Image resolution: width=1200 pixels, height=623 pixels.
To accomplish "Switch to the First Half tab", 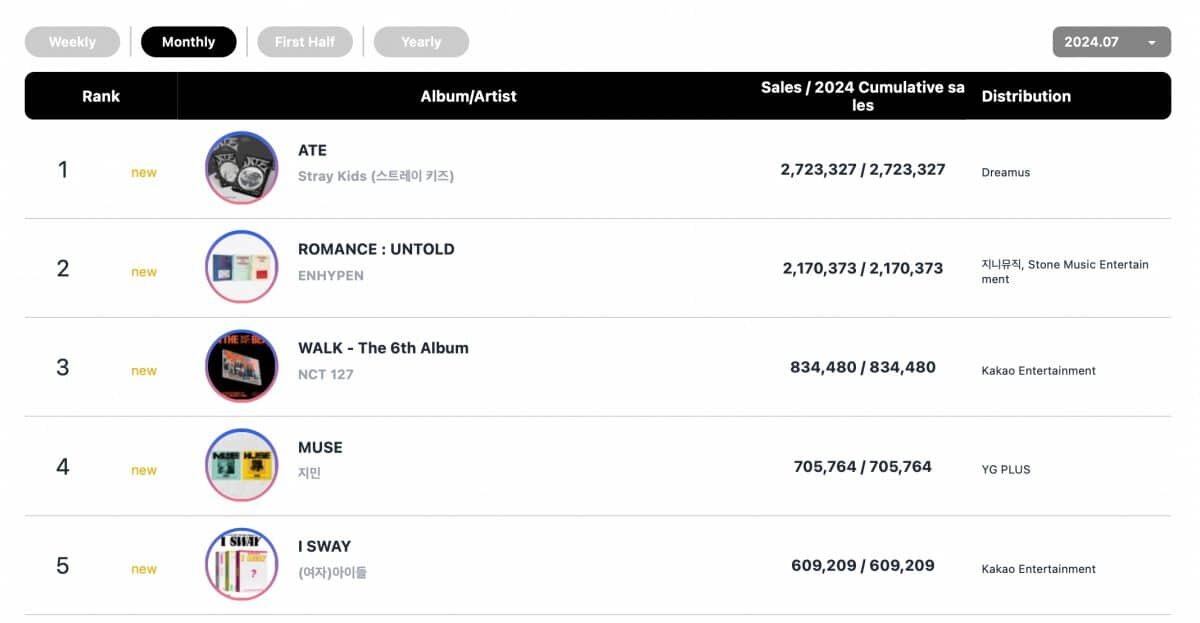I will tap(305, 42).
